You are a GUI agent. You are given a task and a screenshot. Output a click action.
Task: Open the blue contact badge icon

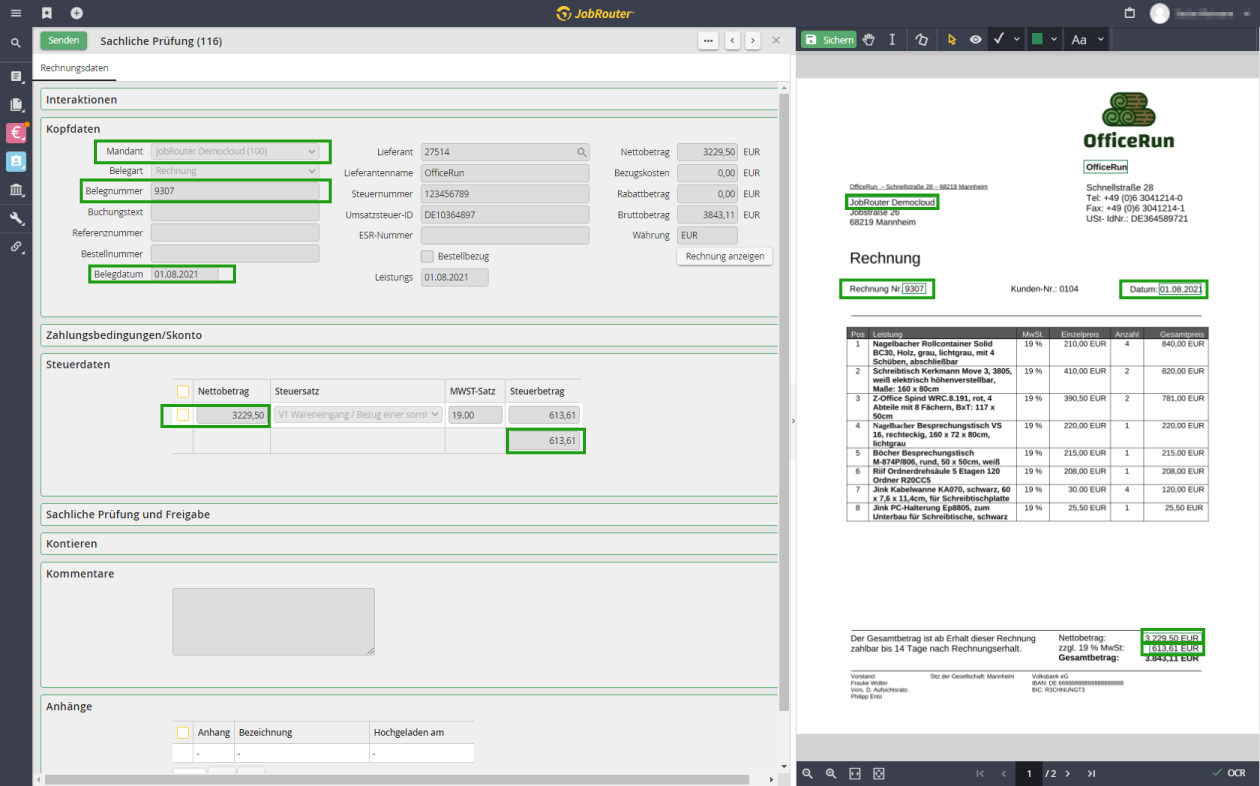coord(16,161)
